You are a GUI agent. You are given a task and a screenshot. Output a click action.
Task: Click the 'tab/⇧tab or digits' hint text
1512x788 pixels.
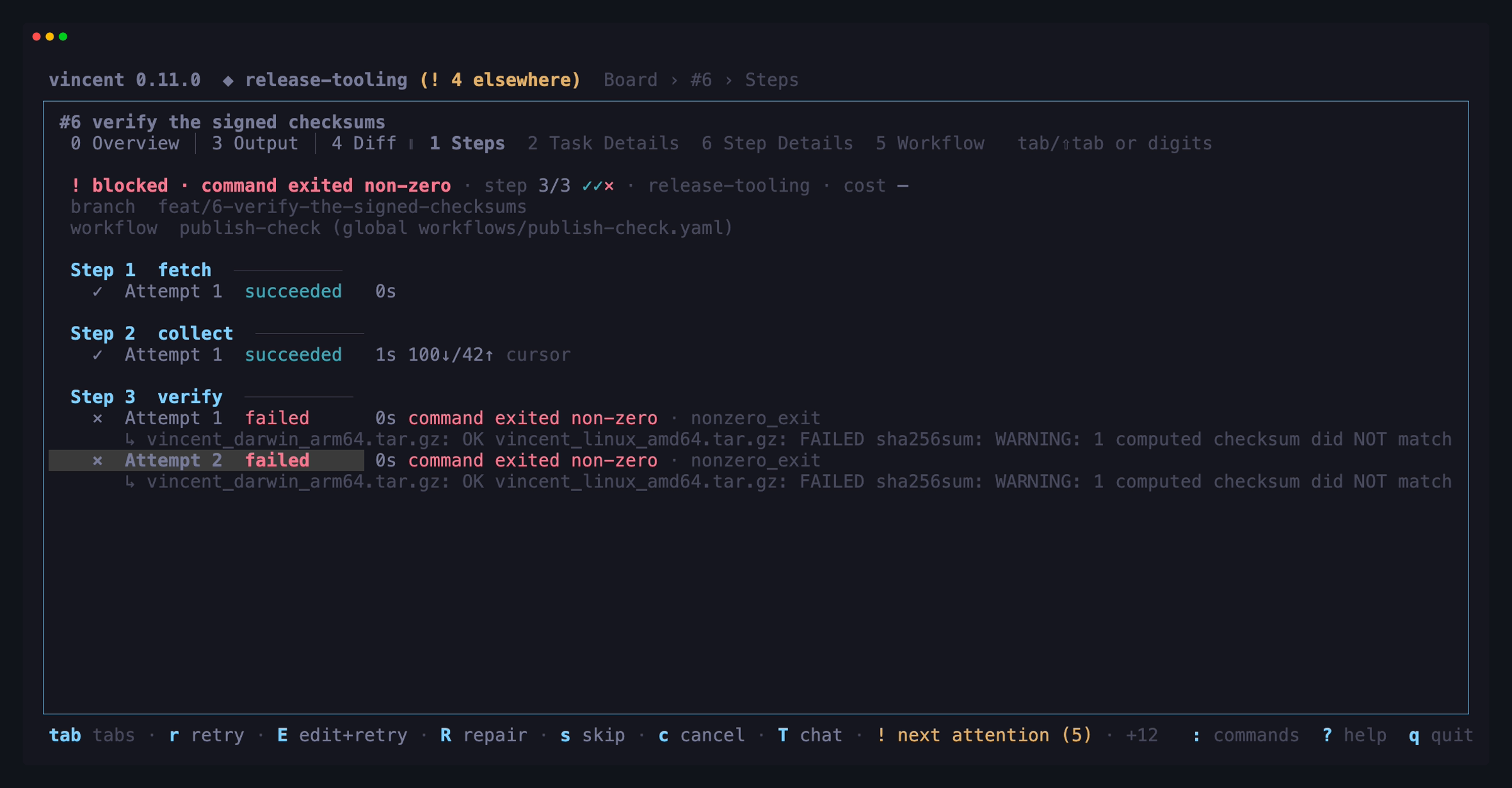1114,144
